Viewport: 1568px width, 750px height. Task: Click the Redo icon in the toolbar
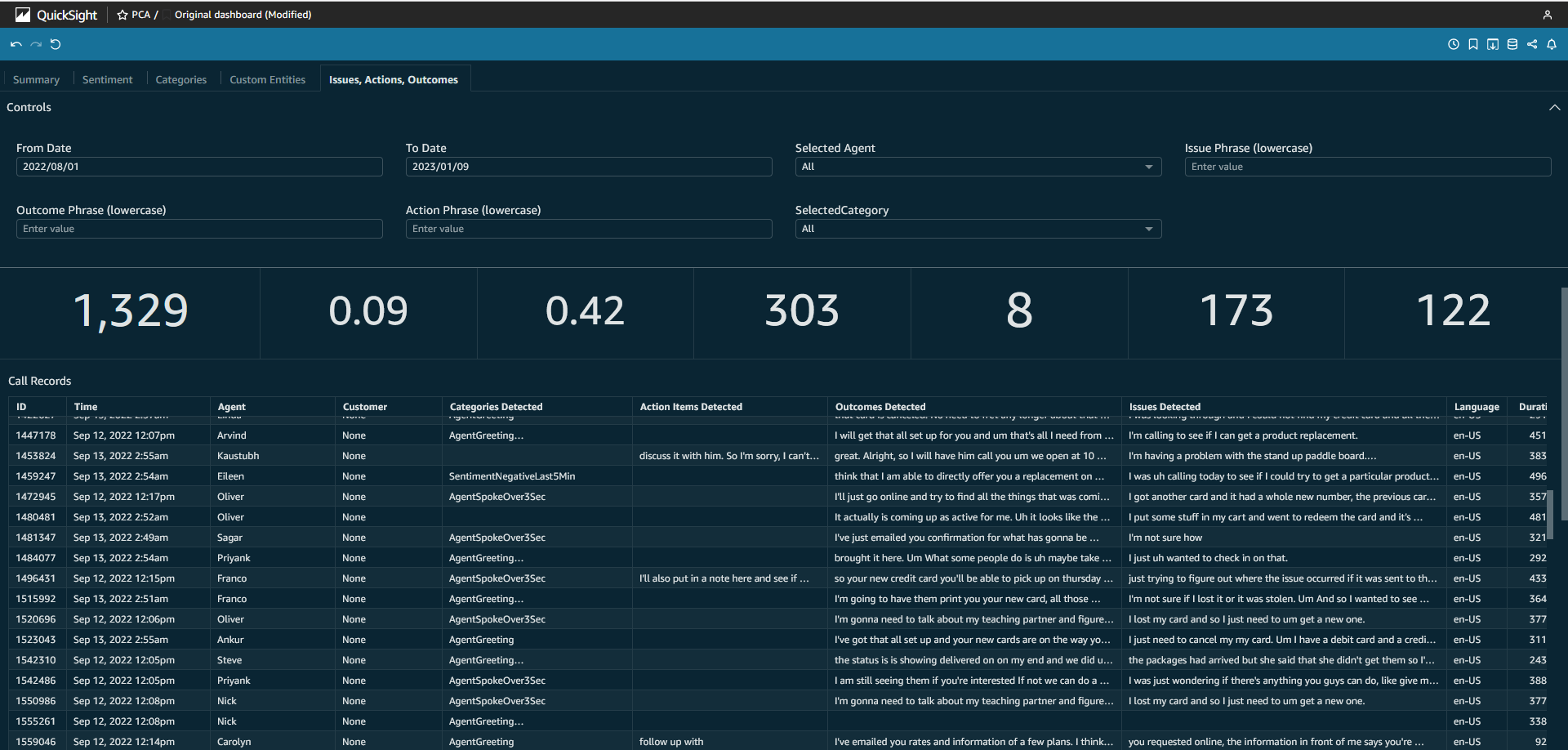(x=36, y=44)
